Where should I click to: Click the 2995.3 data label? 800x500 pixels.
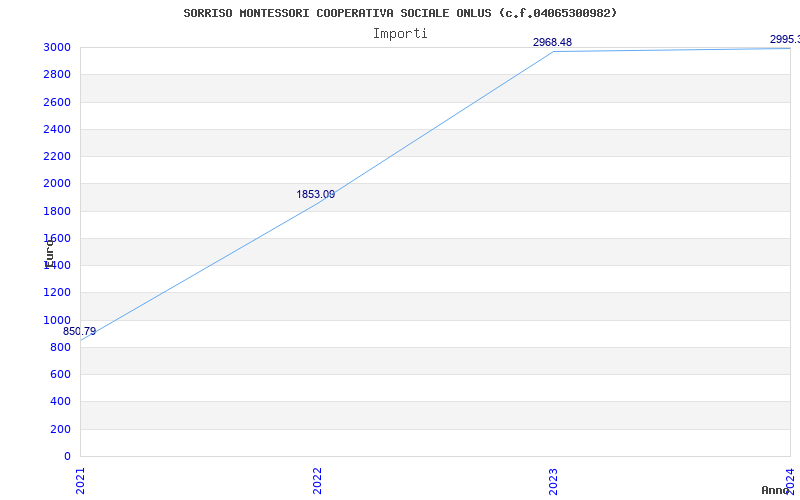[784, 39]
